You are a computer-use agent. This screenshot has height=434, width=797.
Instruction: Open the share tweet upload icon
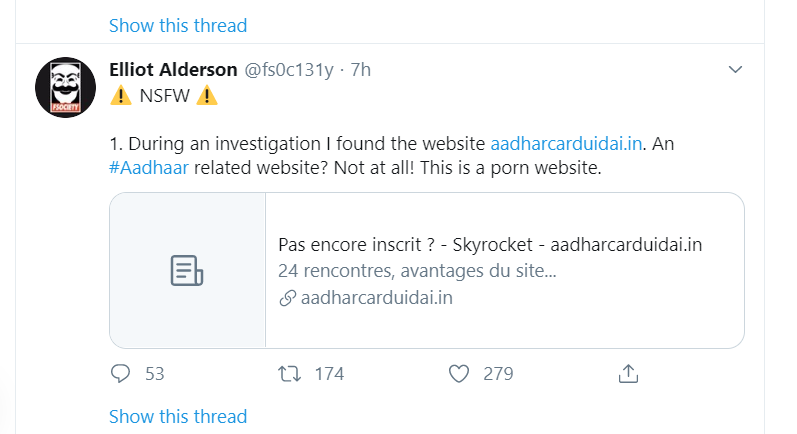coord(628,374)
